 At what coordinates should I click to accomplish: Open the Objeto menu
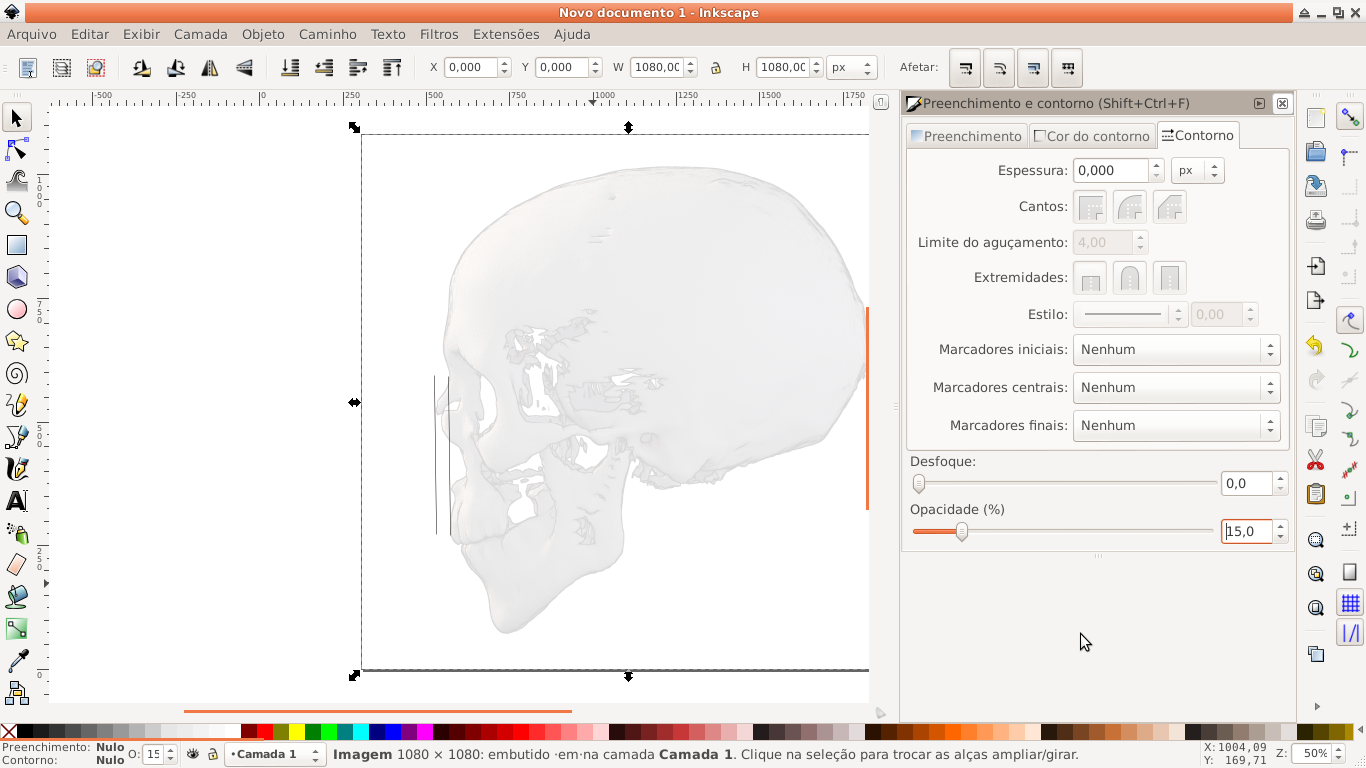click(x=263, y=34)
